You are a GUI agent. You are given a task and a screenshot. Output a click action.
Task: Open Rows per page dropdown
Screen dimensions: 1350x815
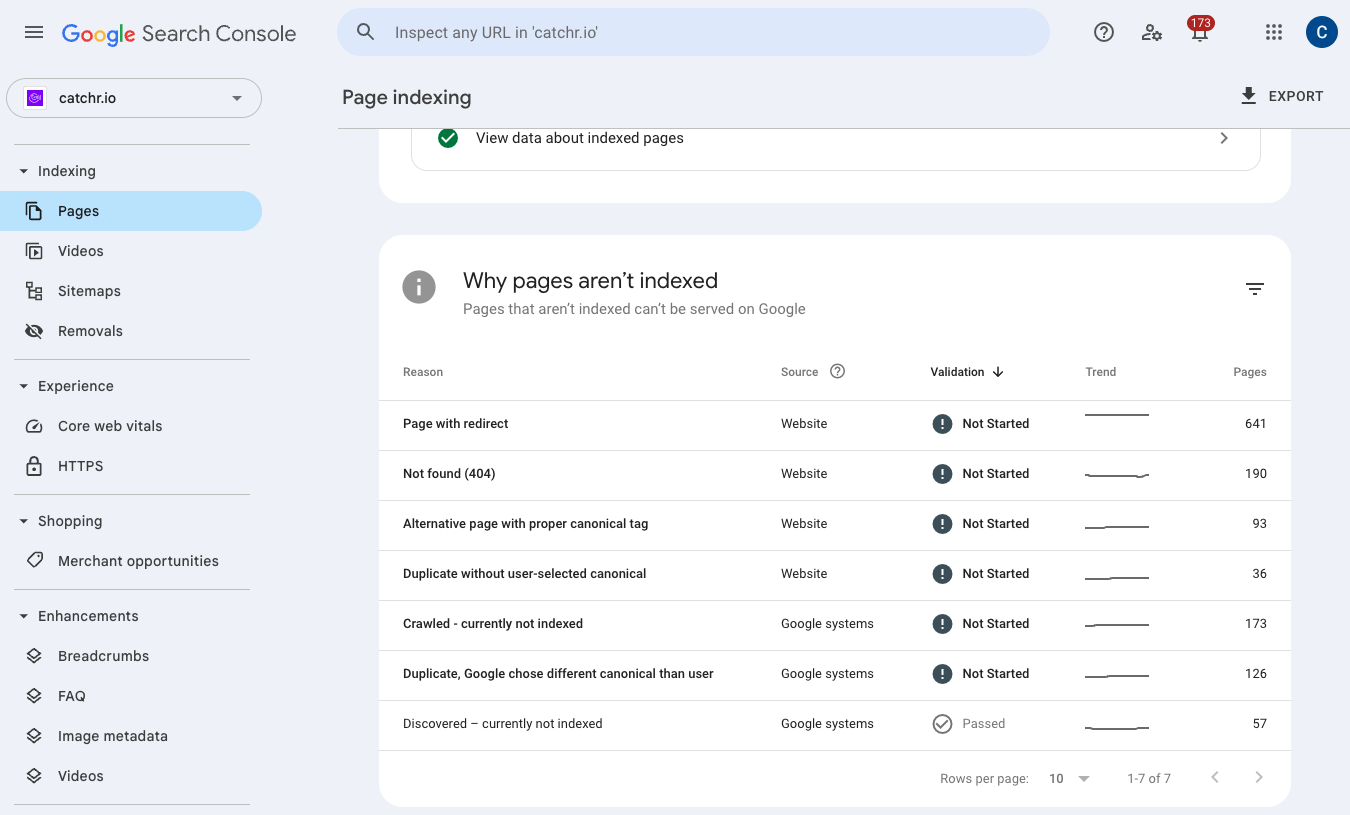pos(1069,778)
